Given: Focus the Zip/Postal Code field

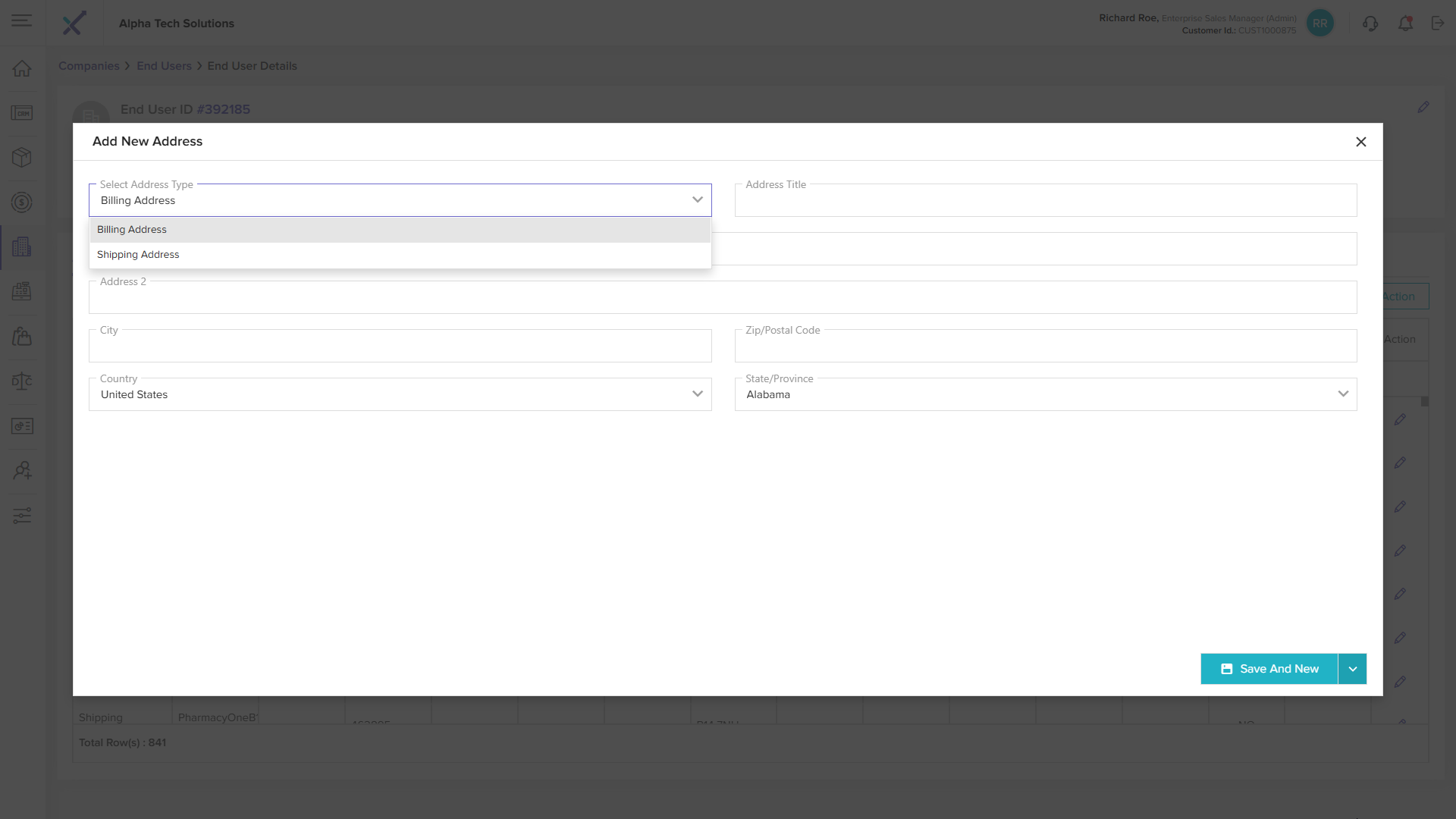Looking at the screenshot, I should click(1045, 347).
